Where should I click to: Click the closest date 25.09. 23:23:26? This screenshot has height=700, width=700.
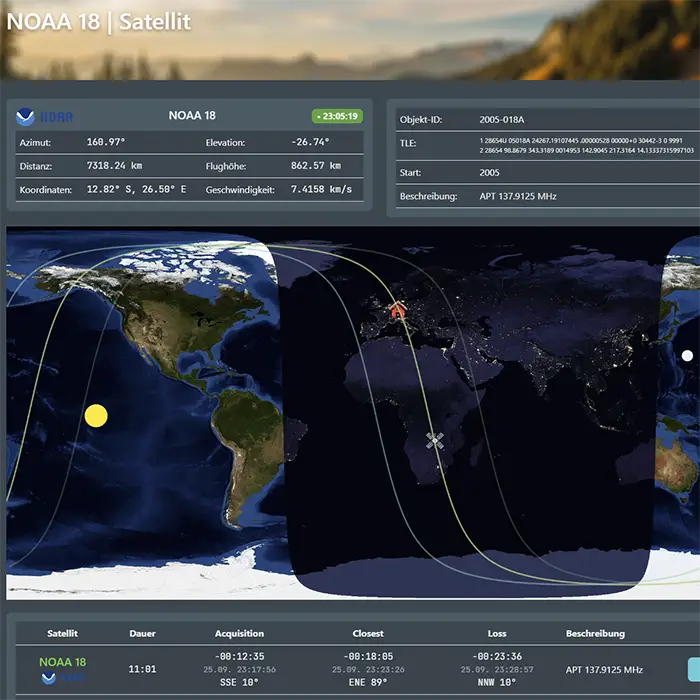coord(368,669)
